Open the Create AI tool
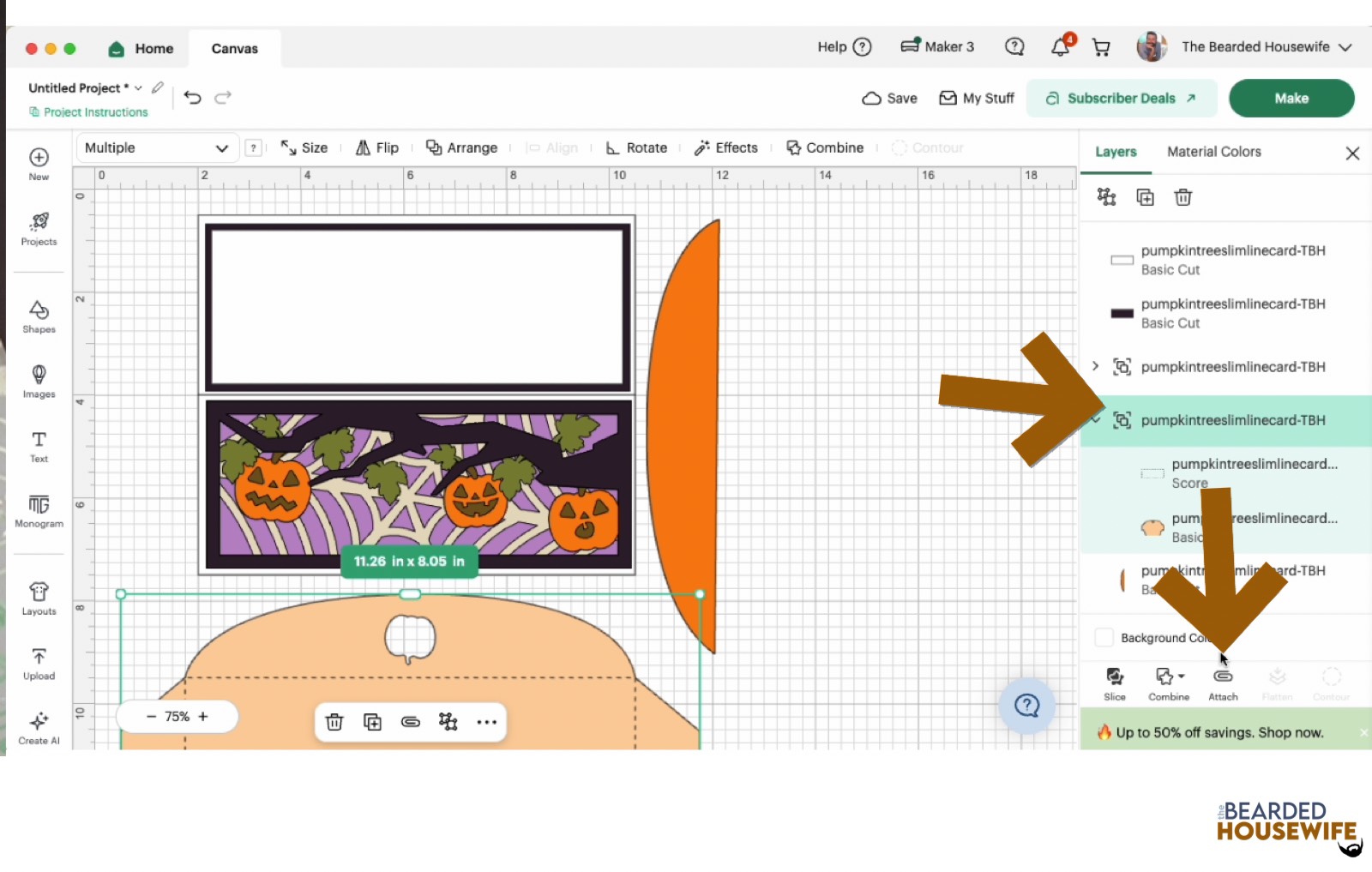The height and width of the screenshot is (872, 1372). [x=39, y=729]
